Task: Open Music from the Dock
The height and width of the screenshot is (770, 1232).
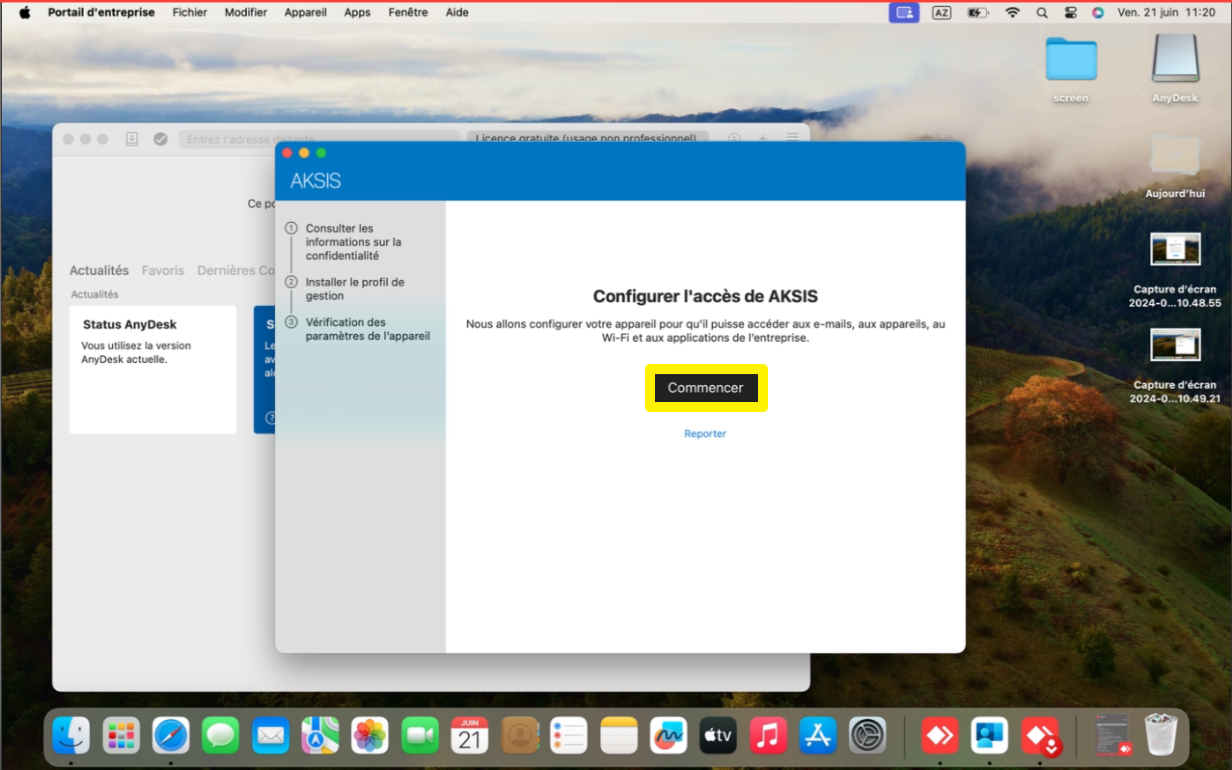Action: [768, 736]
